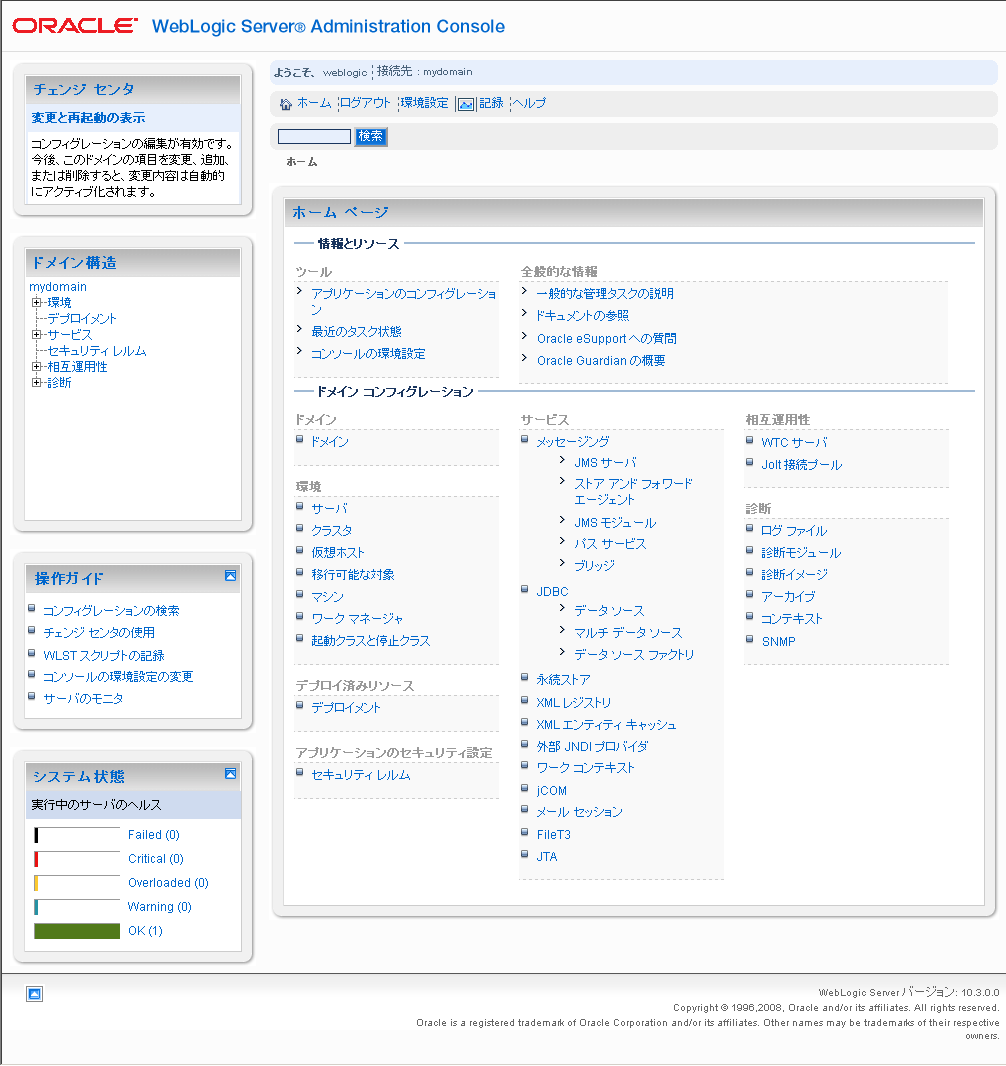1006x1066 pixels.
Task: Expand the 相互運用性 tree node
Action: point(37,366)
